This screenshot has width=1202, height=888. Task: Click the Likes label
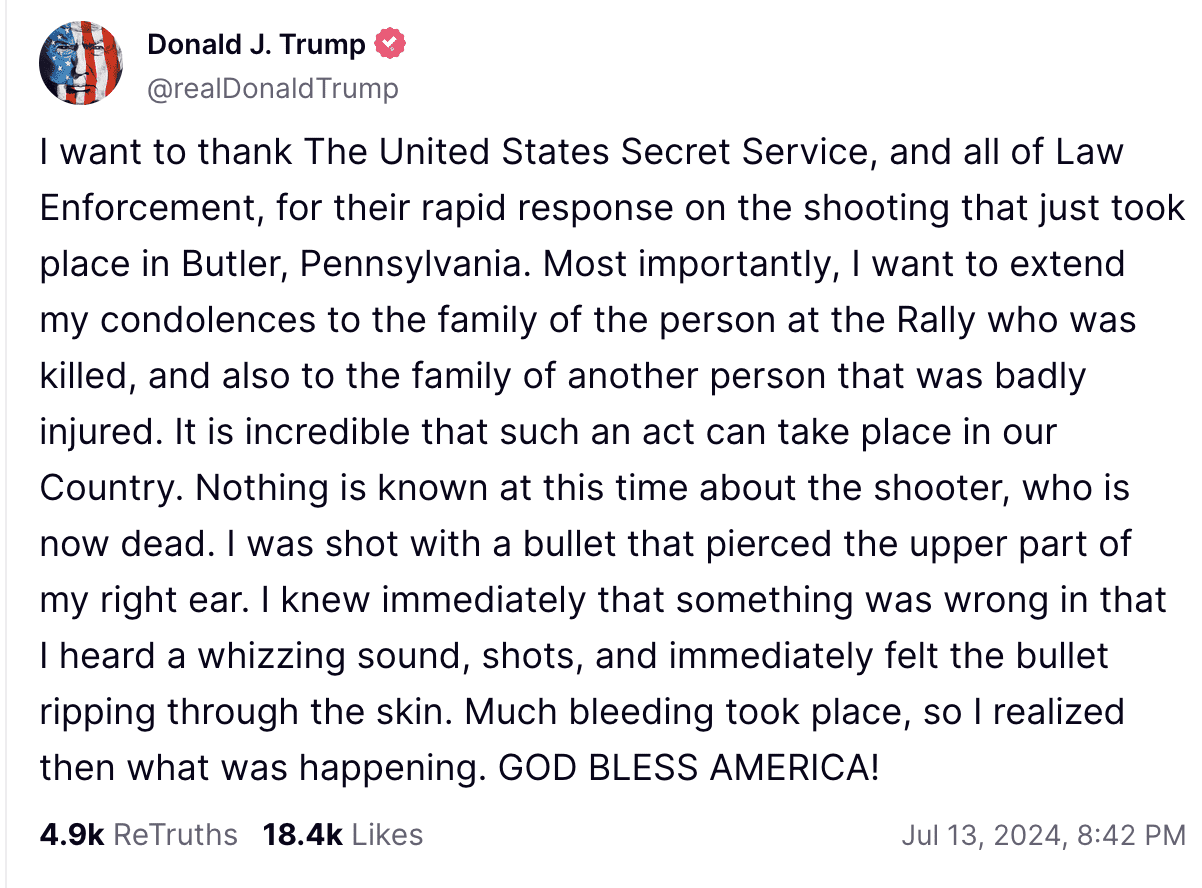pyautogui.click(x=387, y=834)
